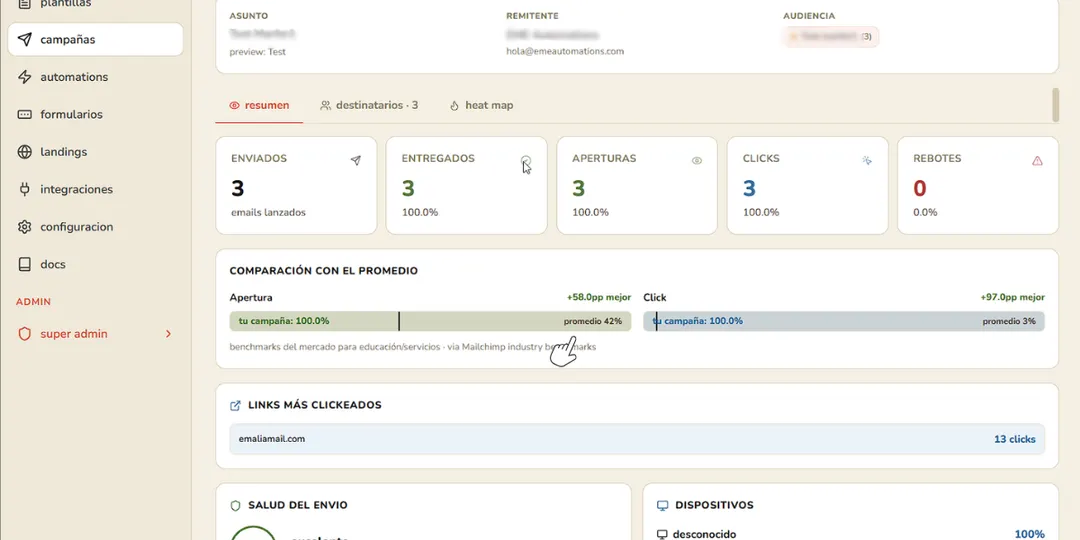Viewport: 1080px width, 540px height.
Task: Open the destinatarios · 3 tab
Action: [368, 105]
